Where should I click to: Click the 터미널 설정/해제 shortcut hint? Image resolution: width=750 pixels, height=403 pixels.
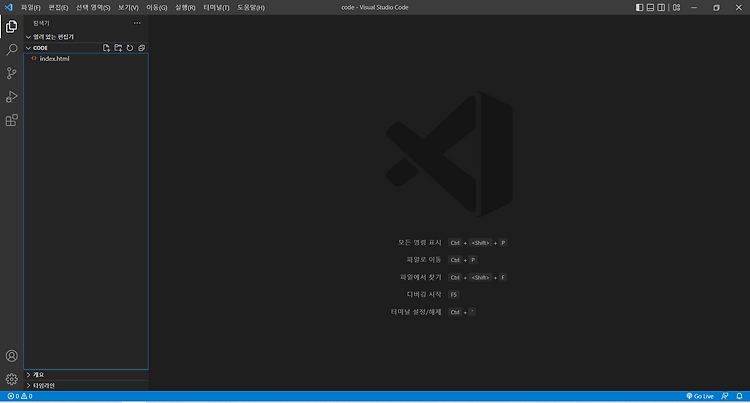pyautogui.click(x=416, y=312)
